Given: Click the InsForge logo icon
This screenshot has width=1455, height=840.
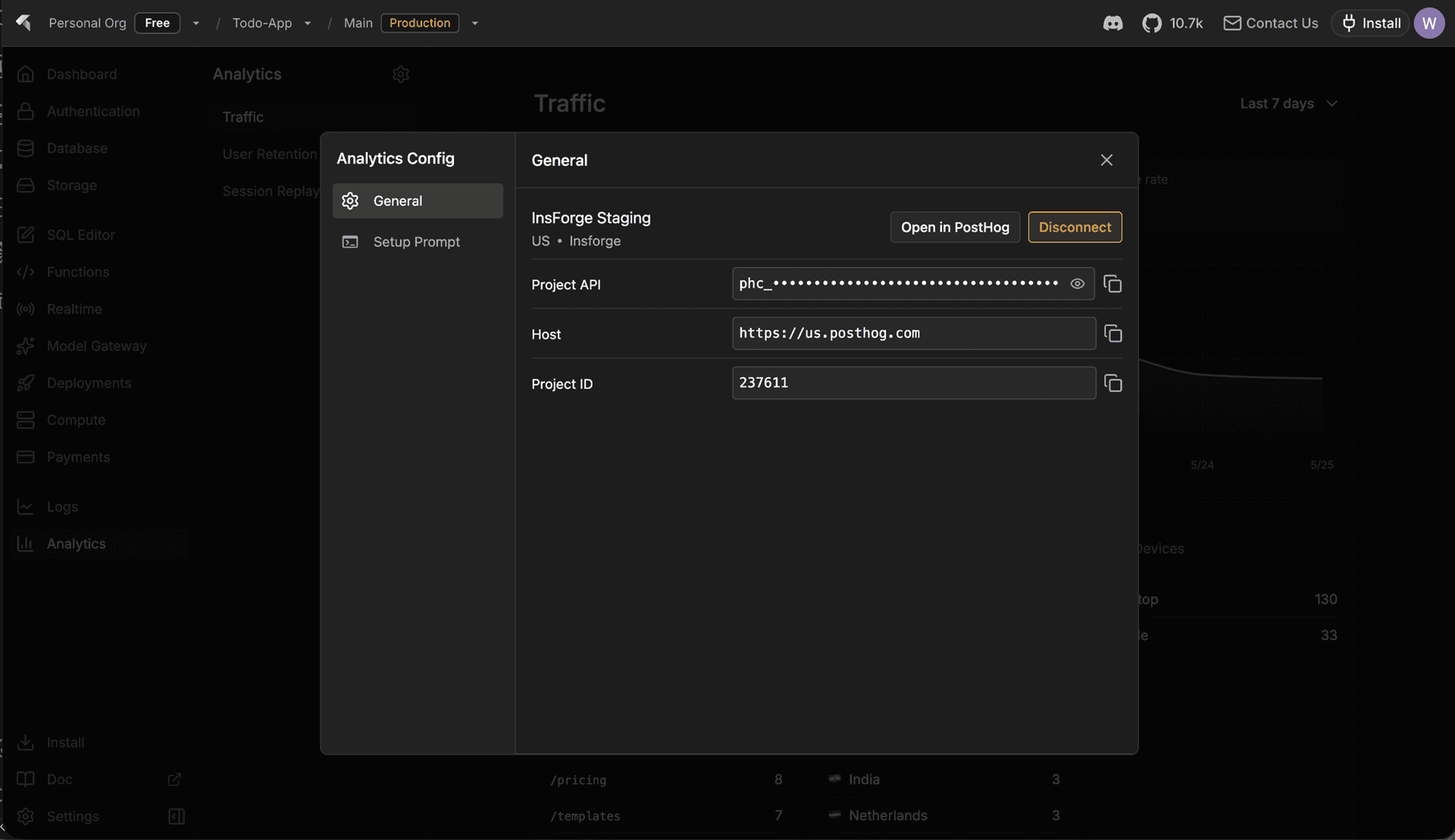Looking at the screenshot, I should pos(23,23).
